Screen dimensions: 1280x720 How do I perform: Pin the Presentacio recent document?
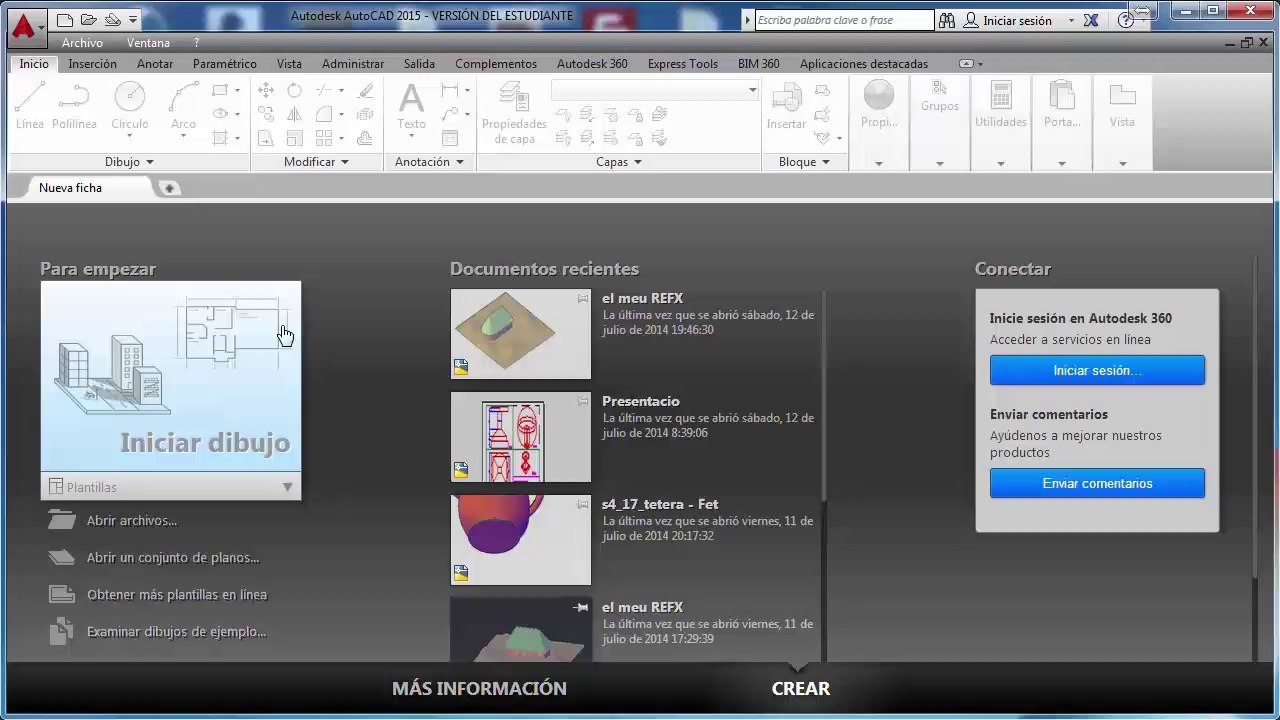pyautogui.click(x=583, y=401)
